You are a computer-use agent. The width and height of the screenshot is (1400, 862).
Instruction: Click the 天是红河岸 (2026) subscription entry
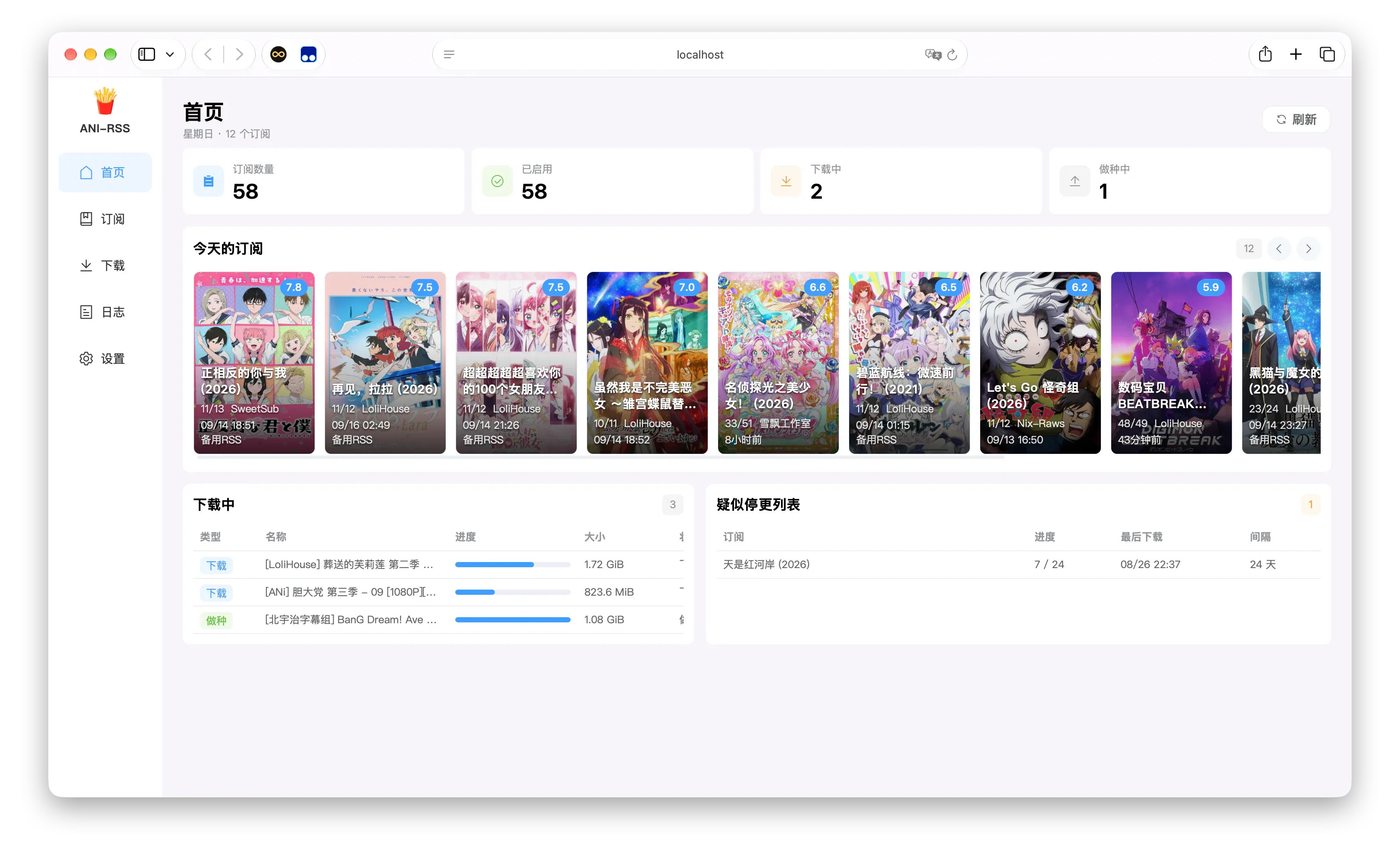click(766, 565)
